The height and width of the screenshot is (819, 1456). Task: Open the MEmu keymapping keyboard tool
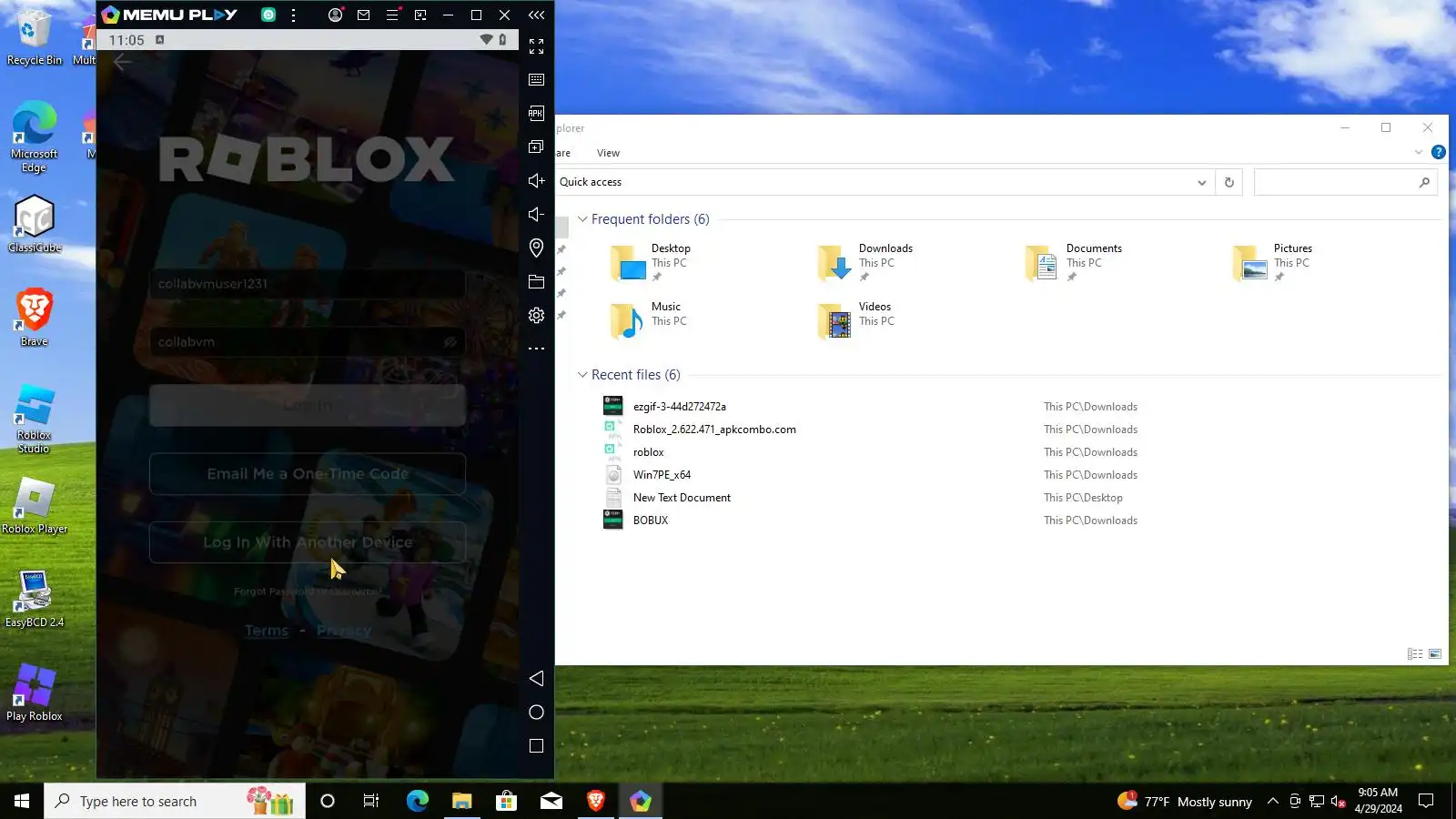pos(537,79)
